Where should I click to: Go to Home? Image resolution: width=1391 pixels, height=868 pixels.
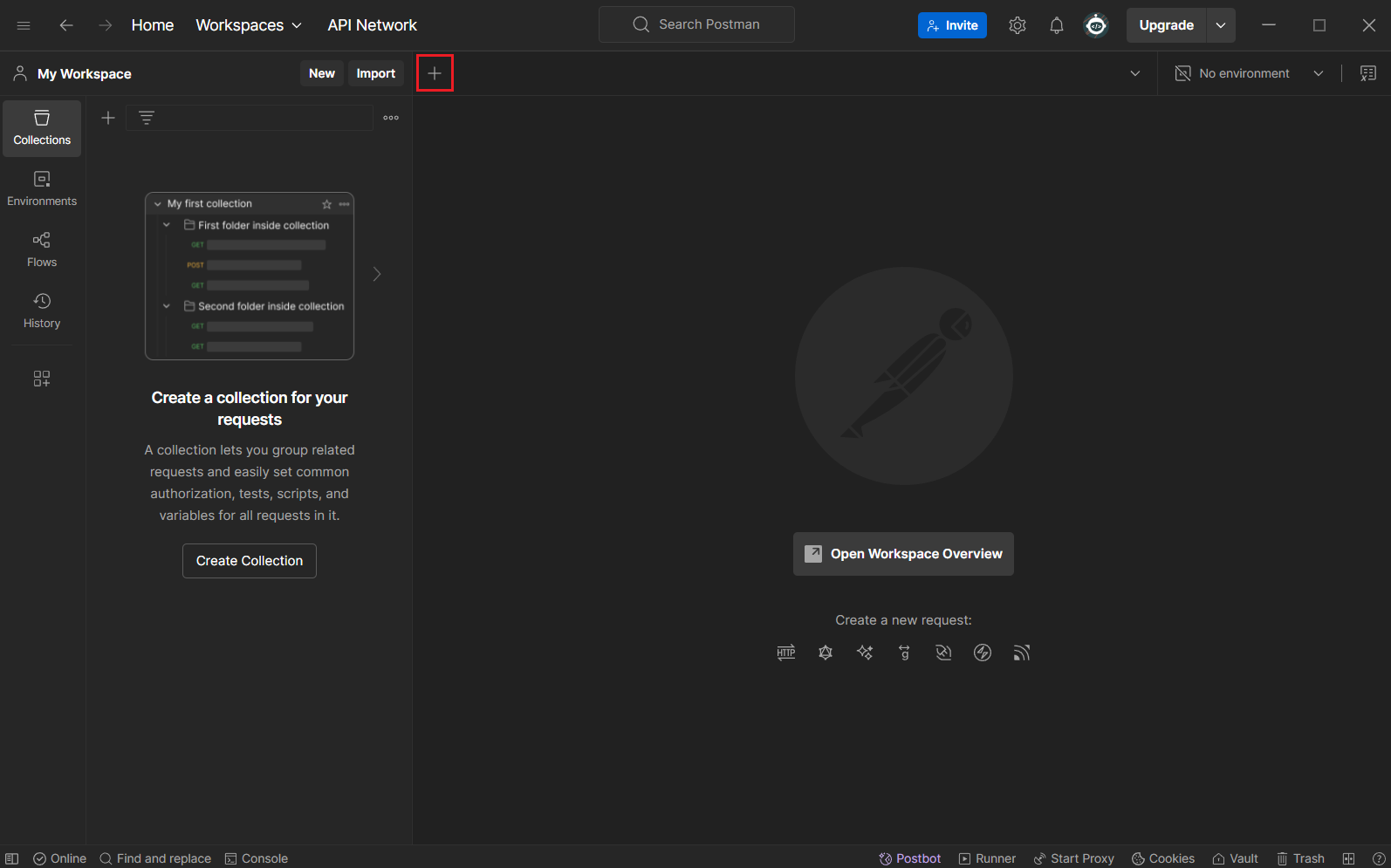[x=153, y=25]
